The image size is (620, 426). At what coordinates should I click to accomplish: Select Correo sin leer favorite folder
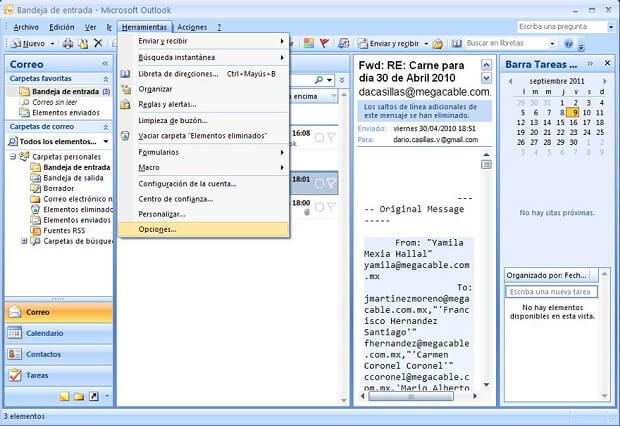pyautogui.click(x=55, y=102)
